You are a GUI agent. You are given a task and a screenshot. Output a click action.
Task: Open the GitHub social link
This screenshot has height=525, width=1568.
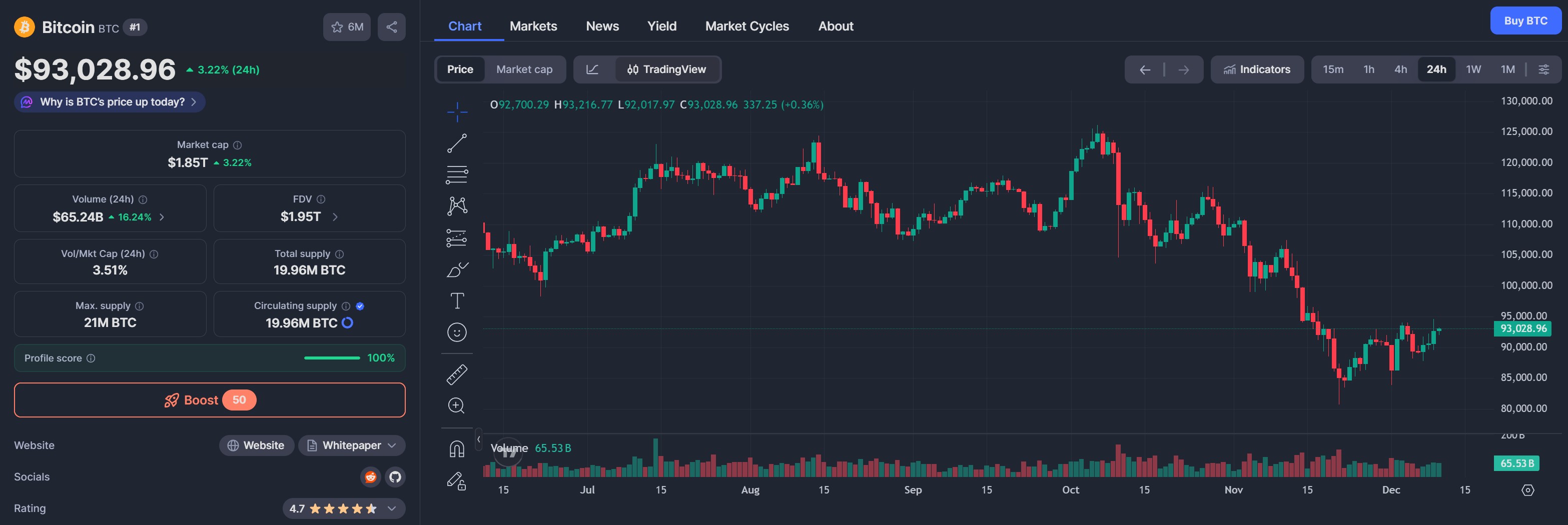pyautogui.click(x=395, y=477)
